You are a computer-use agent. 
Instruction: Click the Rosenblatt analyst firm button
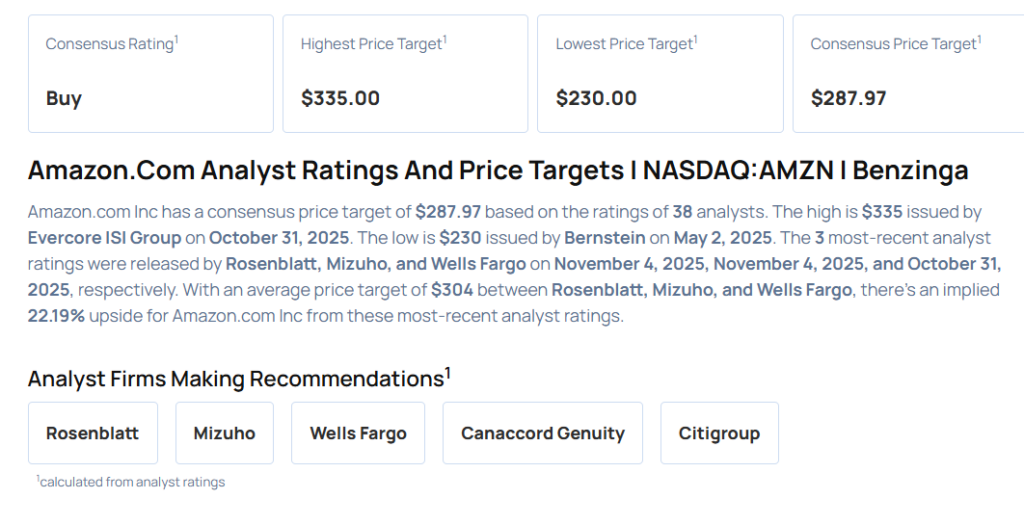point(92,433)
